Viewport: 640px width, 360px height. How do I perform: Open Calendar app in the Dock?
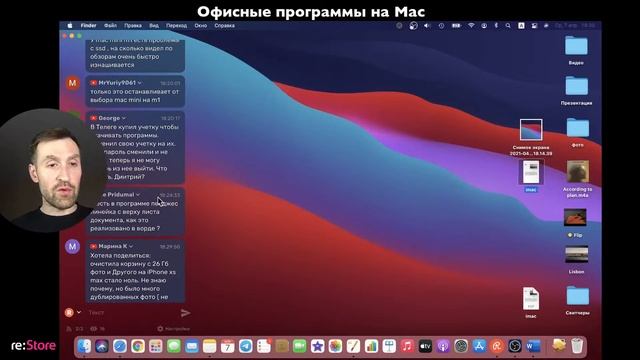228,347
